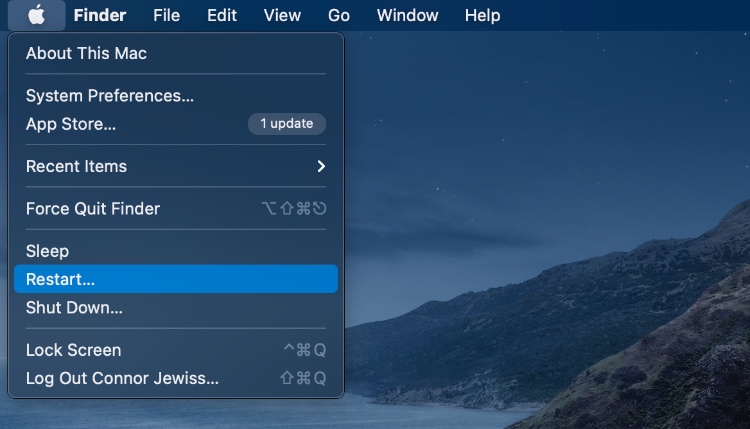Choose Force Quit Finder

(176, 209)
